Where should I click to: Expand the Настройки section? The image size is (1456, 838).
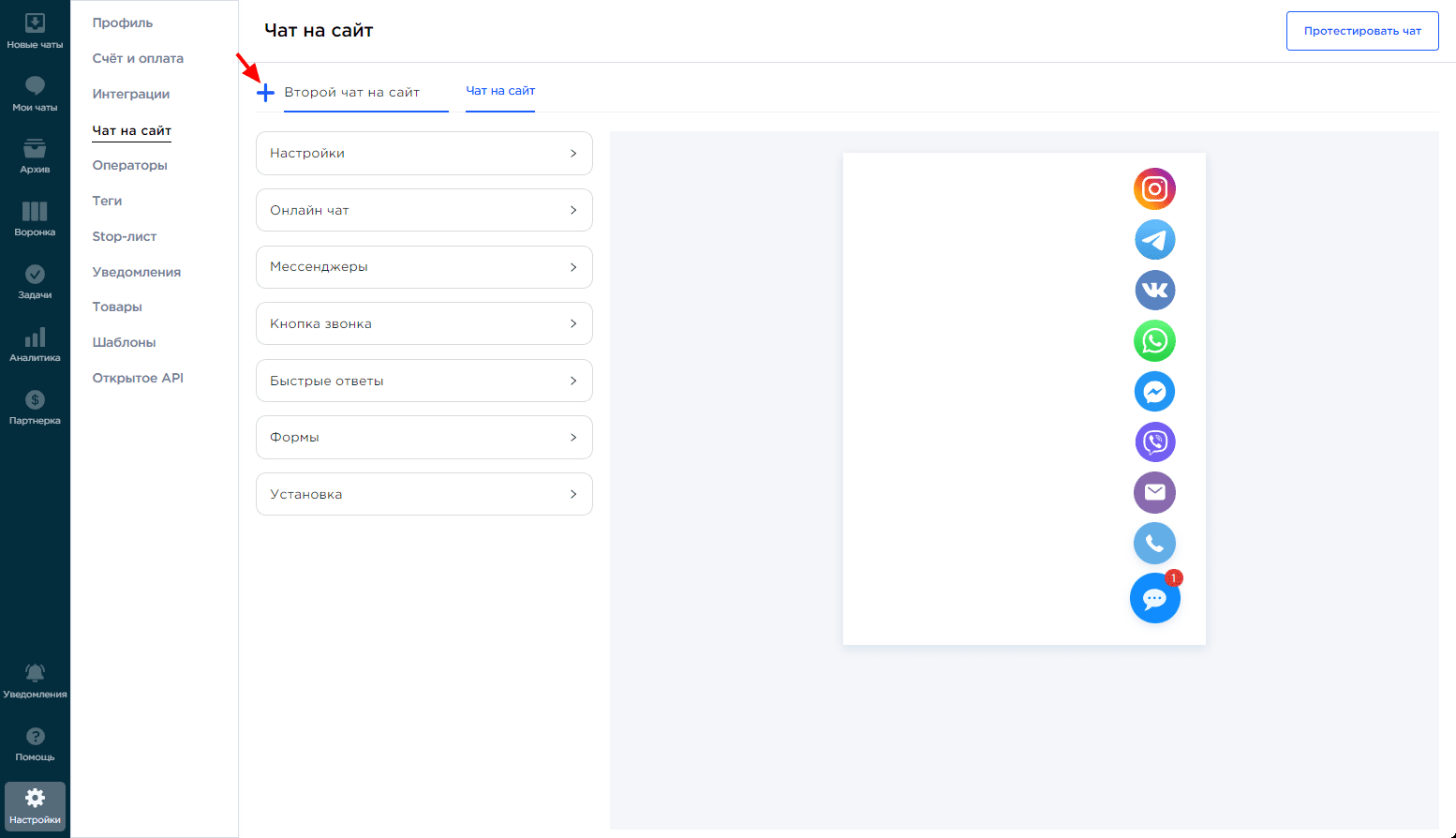coord(423,154)
